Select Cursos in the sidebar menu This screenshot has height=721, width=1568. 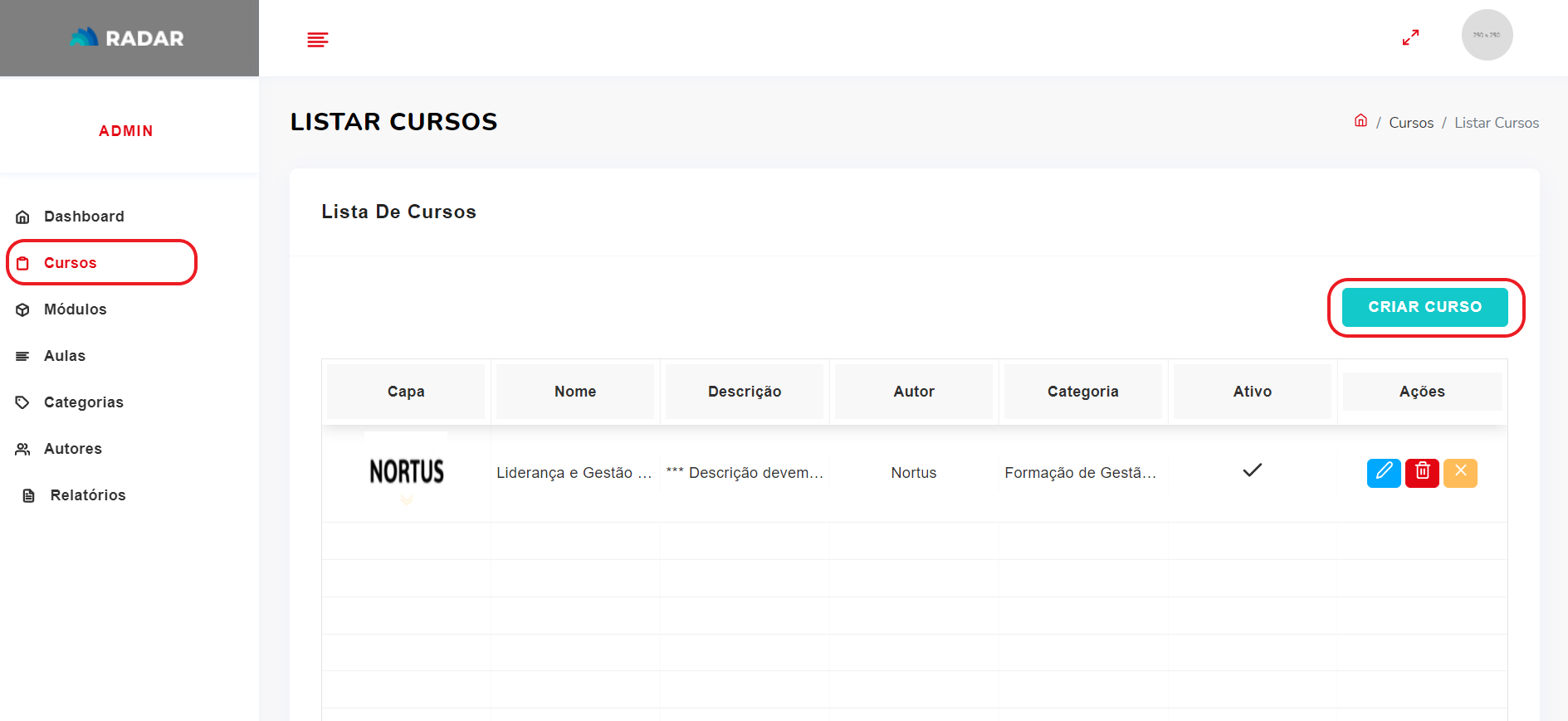click(x=71, y=263)
